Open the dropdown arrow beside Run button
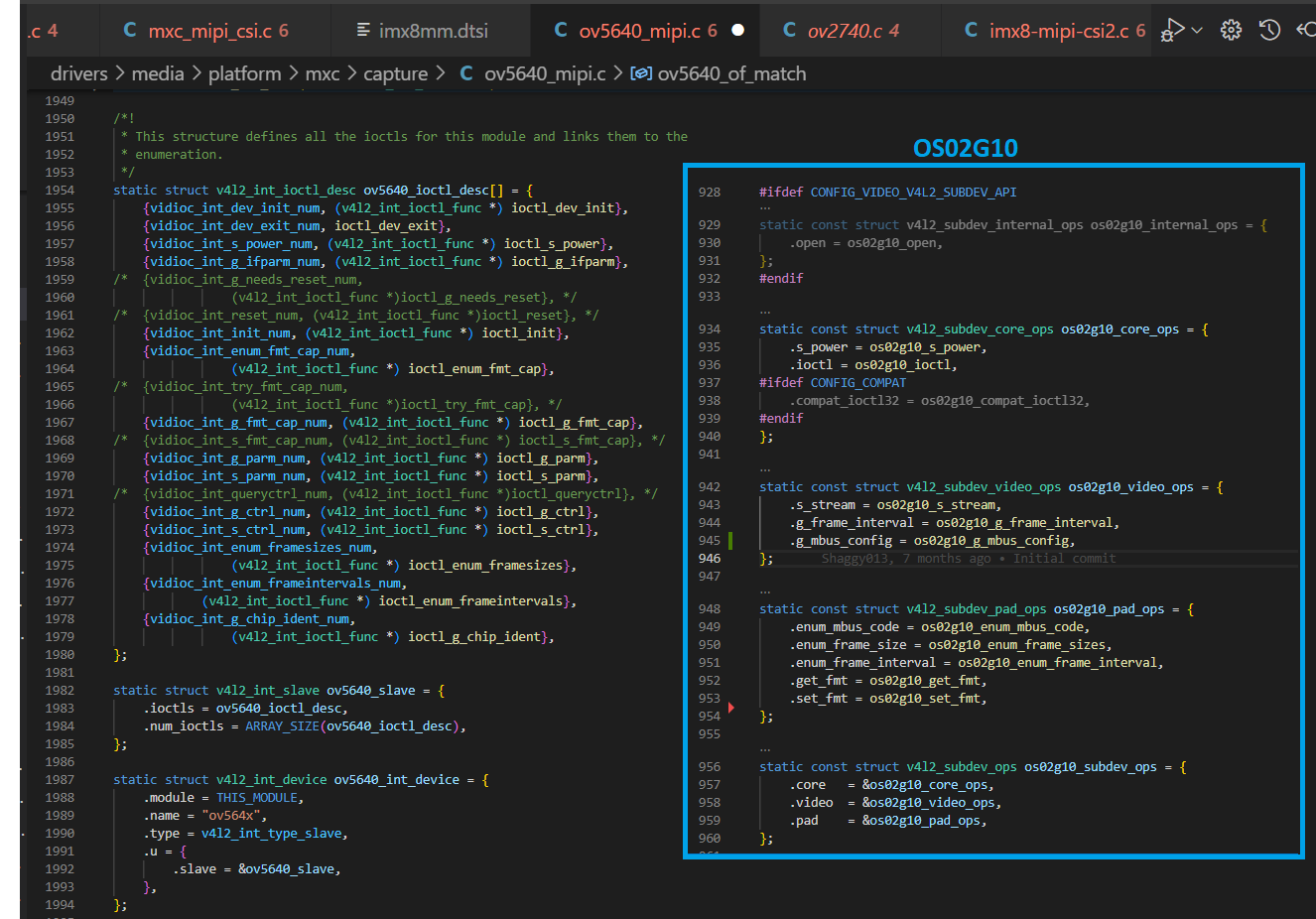The image size is (1316, 919). (x=1197, y=31)
